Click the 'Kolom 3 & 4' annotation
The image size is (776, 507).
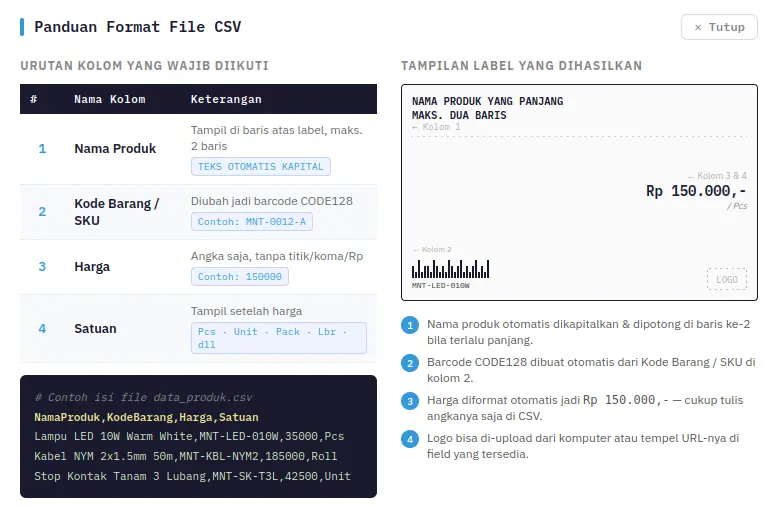pos(718,176)
